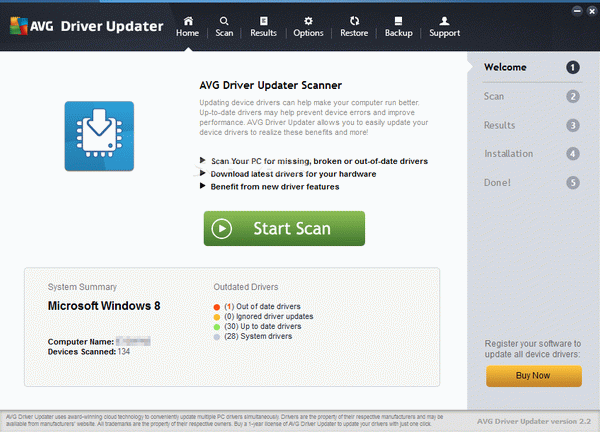Click the driver chip download icon
Image resolution: width=600 pixels, height=432 pixels.
pyautogui.click(x=99, y=136)
